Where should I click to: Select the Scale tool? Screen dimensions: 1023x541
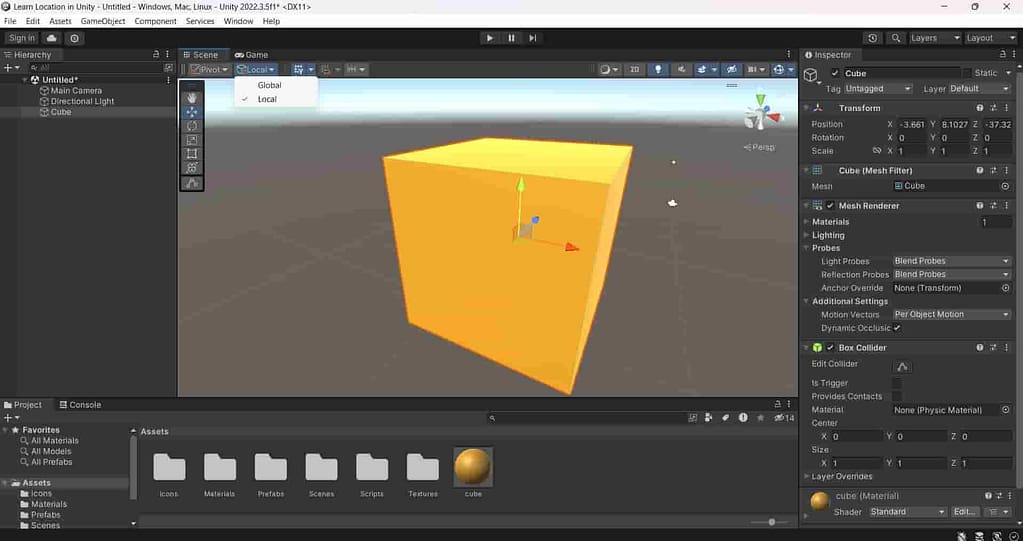(x=192, y=140)
